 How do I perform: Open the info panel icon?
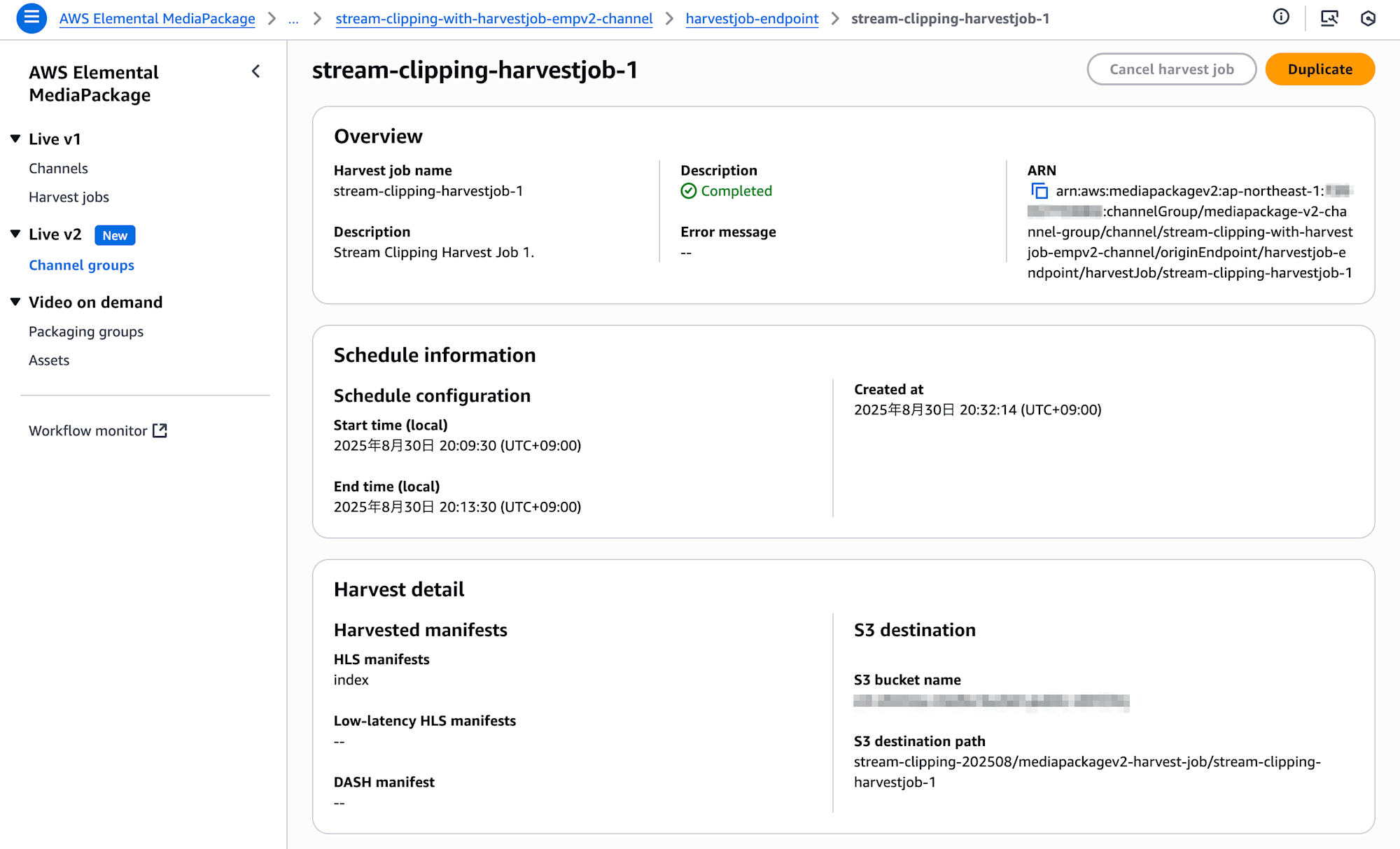(x=1281, y=17)
